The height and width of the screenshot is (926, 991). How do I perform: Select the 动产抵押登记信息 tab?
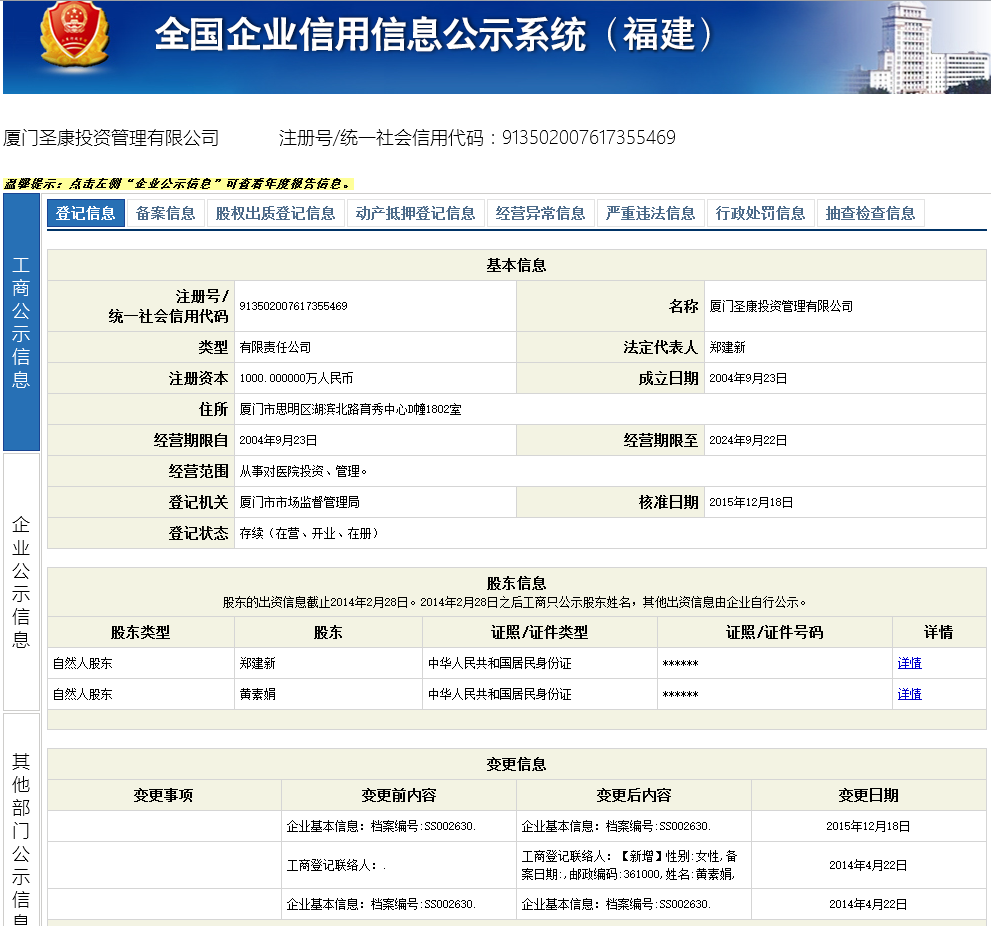[x=415, y=213]
